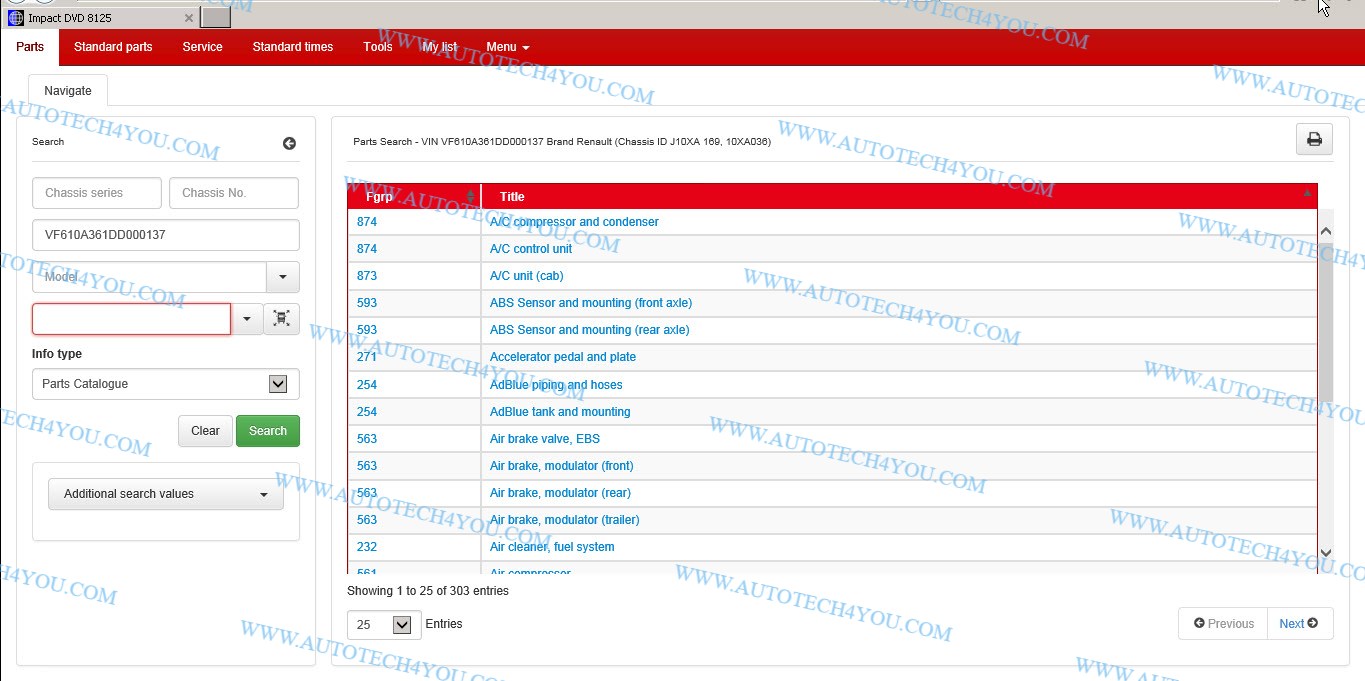Open the Menu dropdown in red navbar

coord(507,47)
